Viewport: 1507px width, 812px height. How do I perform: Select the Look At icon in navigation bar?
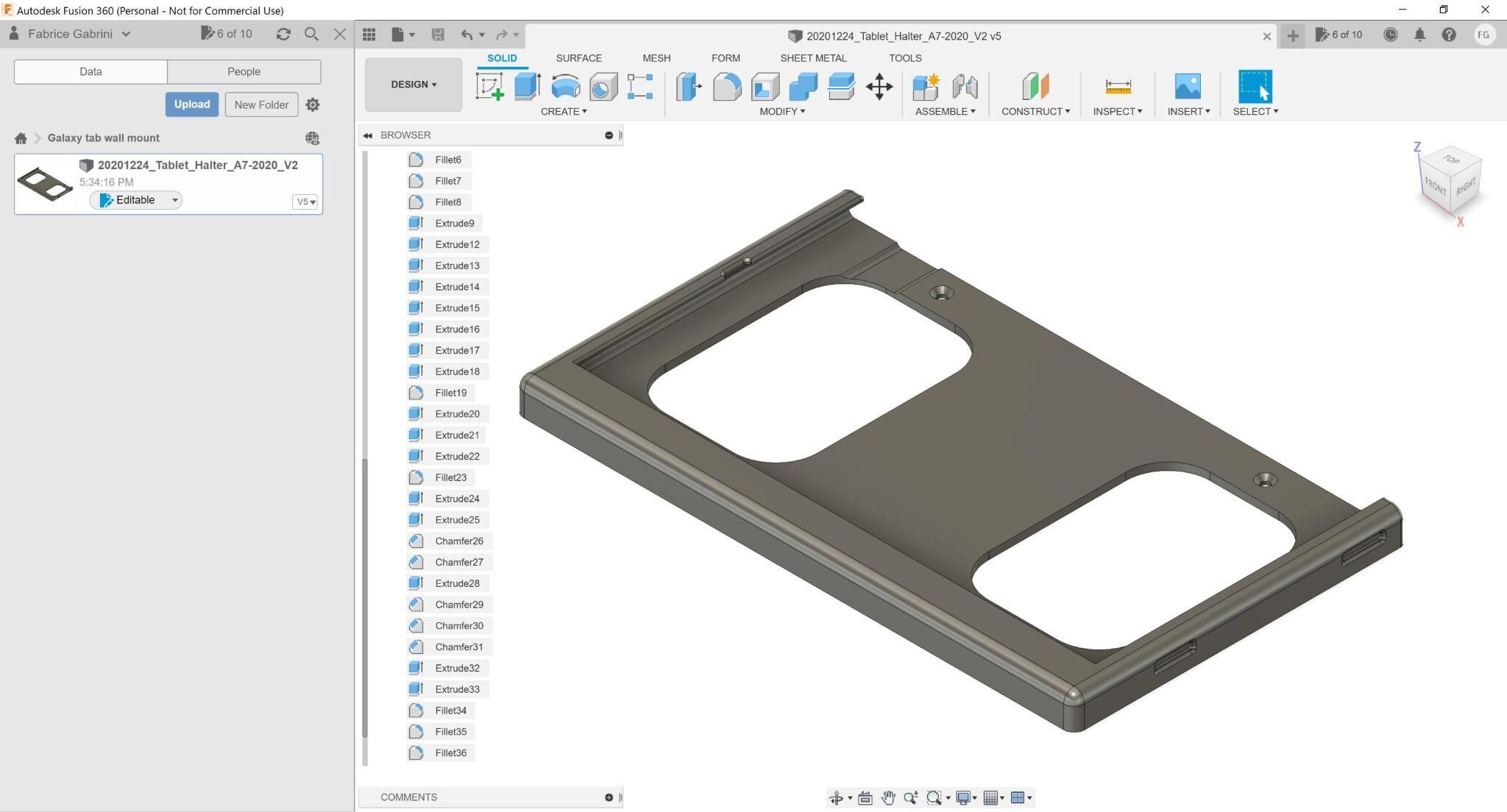click(x=865, y=798)
